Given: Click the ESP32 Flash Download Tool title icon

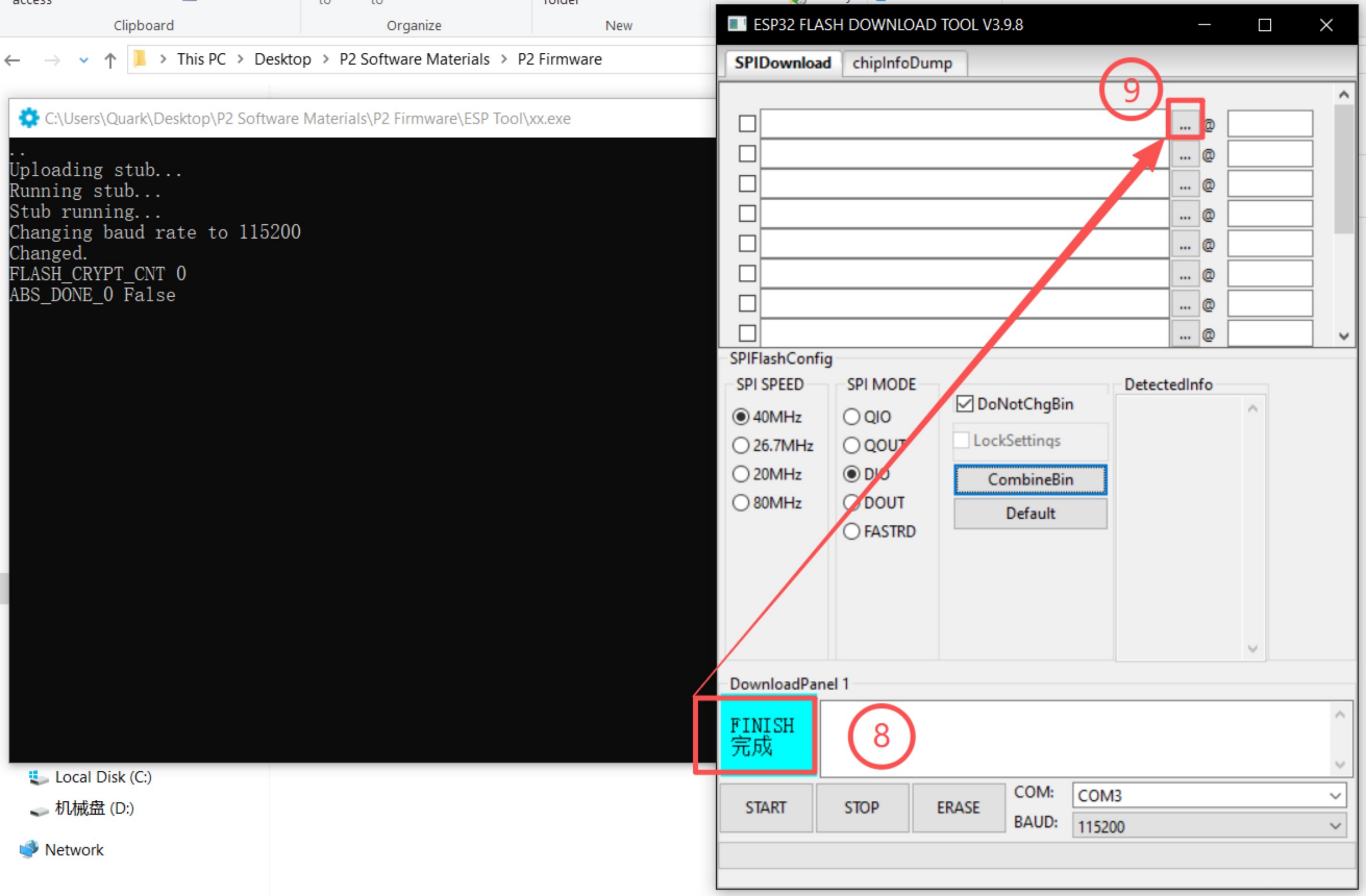Looking at the screenshot, I should 737,24.
